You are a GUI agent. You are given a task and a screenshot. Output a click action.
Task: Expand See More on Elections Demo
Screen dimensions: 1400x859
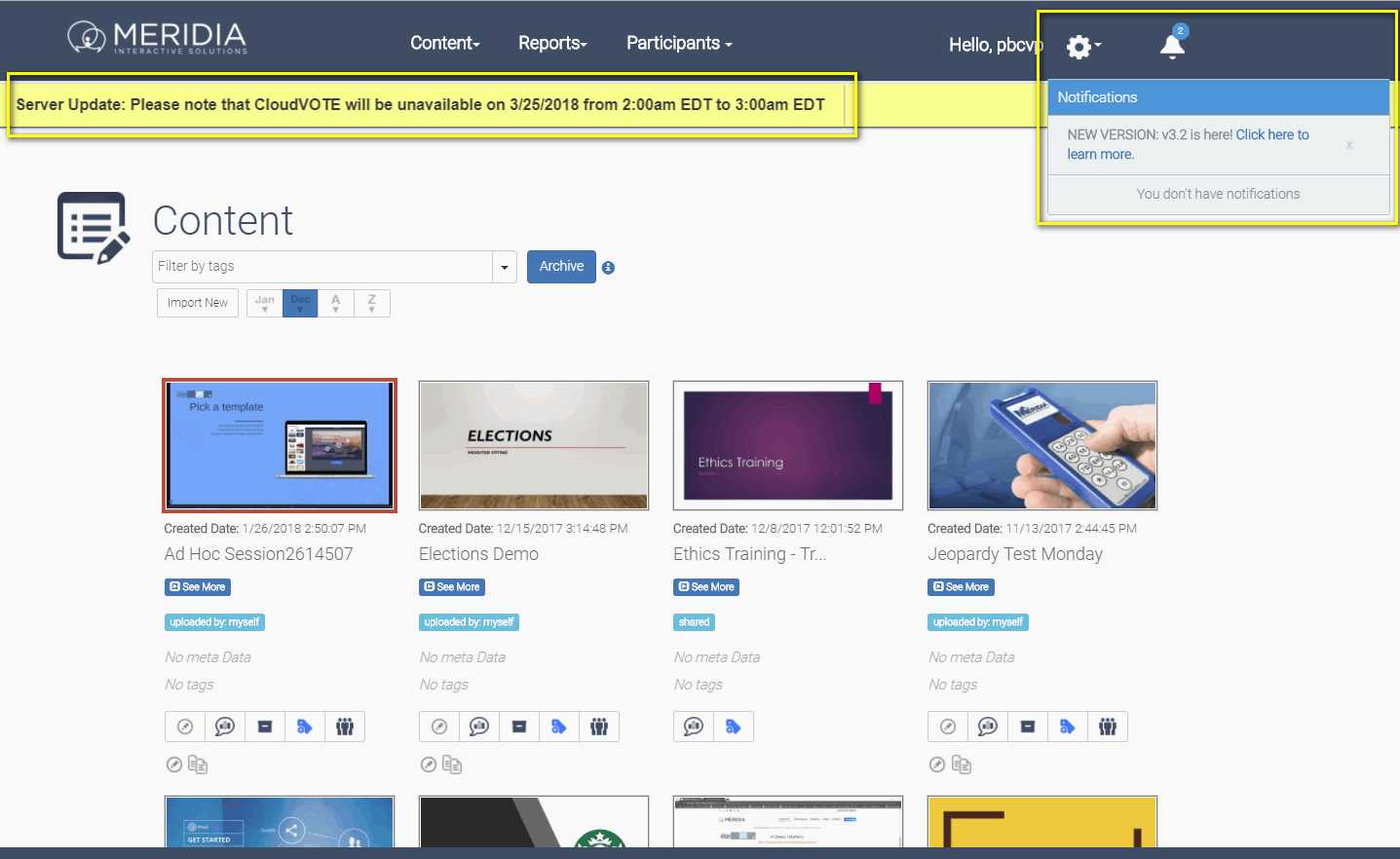(x=452, y=587)
